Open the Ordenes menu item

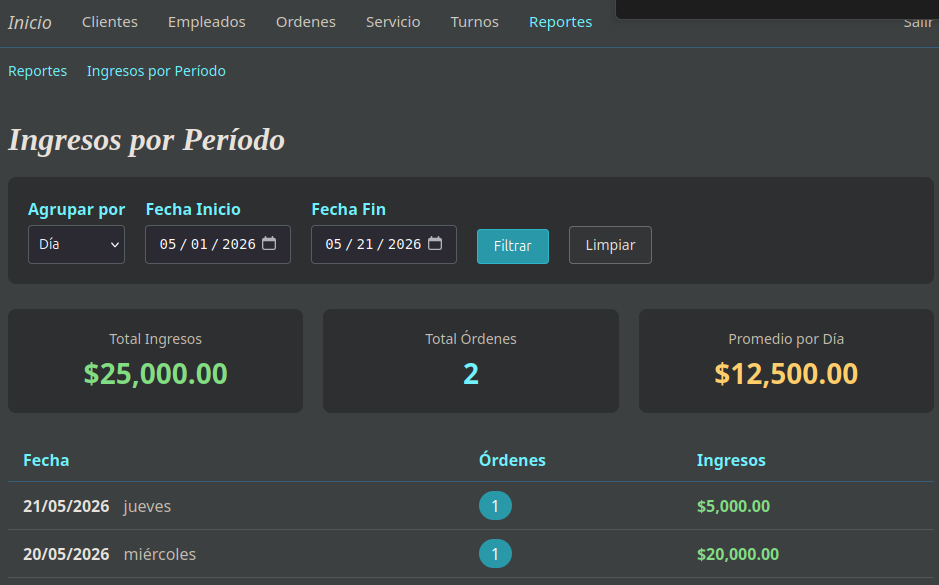(305, 22)
